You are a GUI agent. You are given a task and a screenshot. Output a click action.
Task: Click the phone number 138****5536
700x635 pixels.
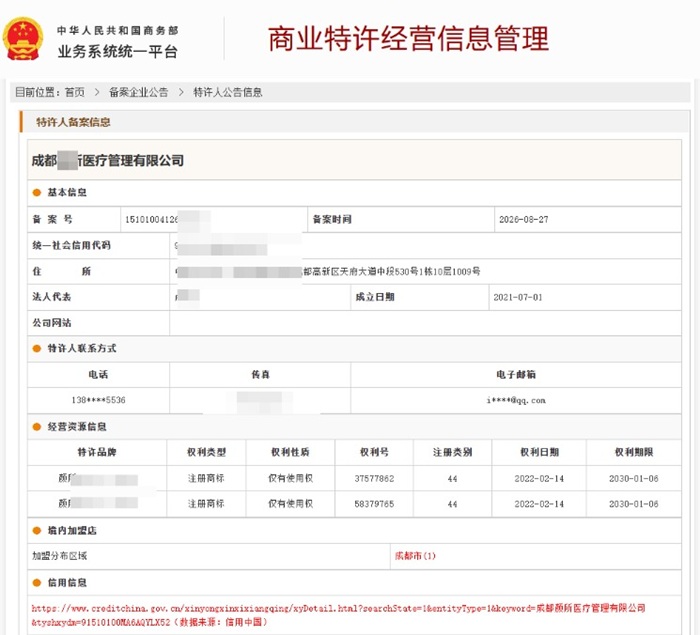(98, 400)
